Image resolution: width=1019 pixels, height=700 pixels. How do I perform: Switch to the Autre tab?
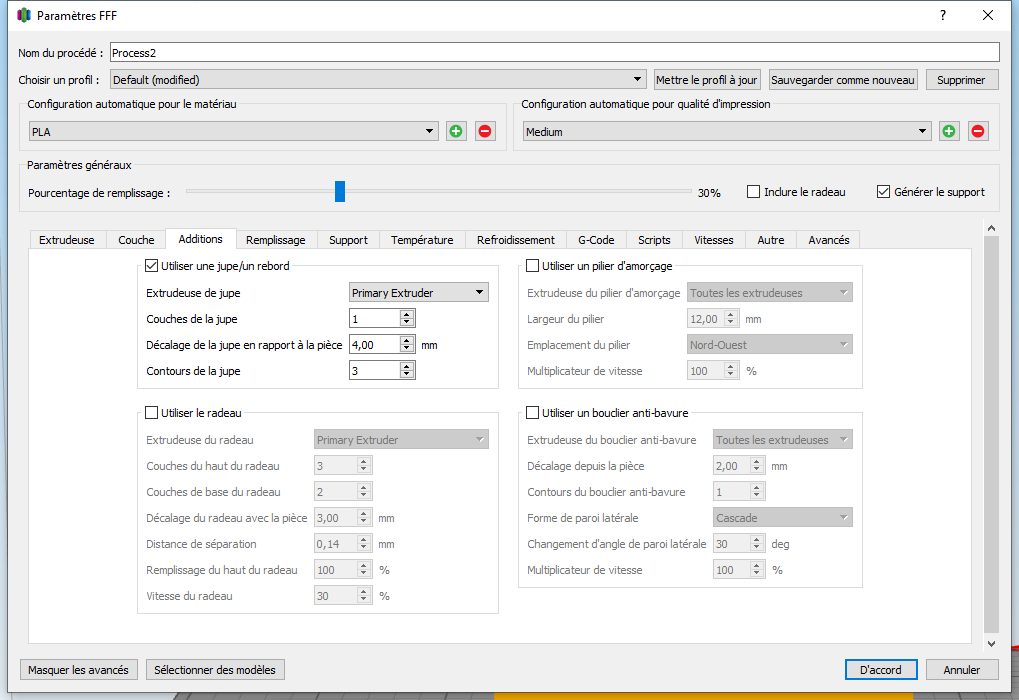[x=771, y=240]
